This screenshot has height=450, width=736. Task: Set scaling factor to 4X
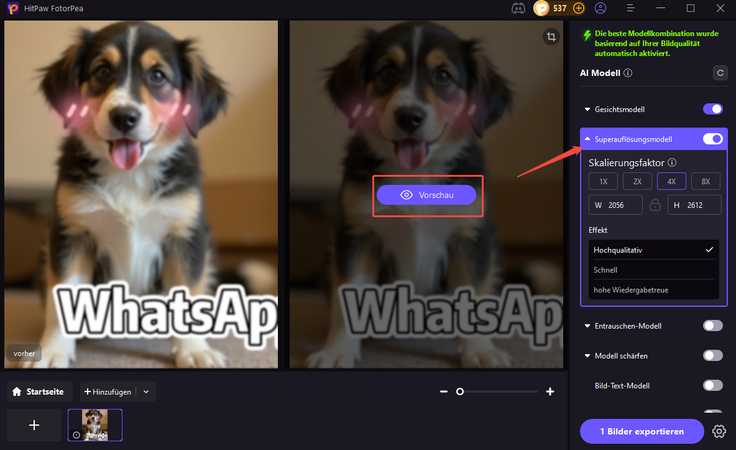tap(672, 181)
